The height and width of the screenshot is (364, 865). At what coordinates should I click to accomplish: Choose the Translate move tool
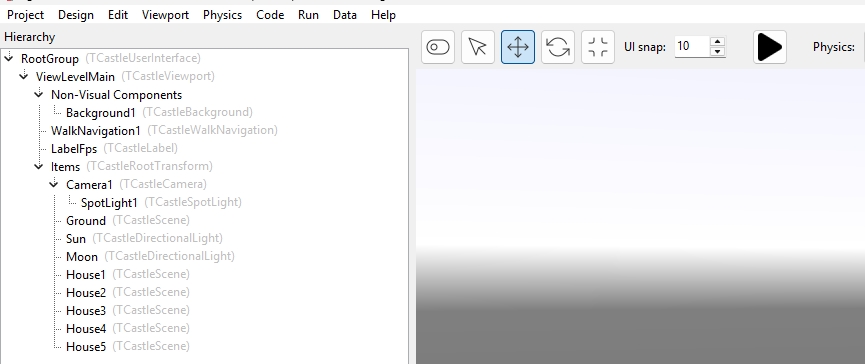click(x=518, y=47)
